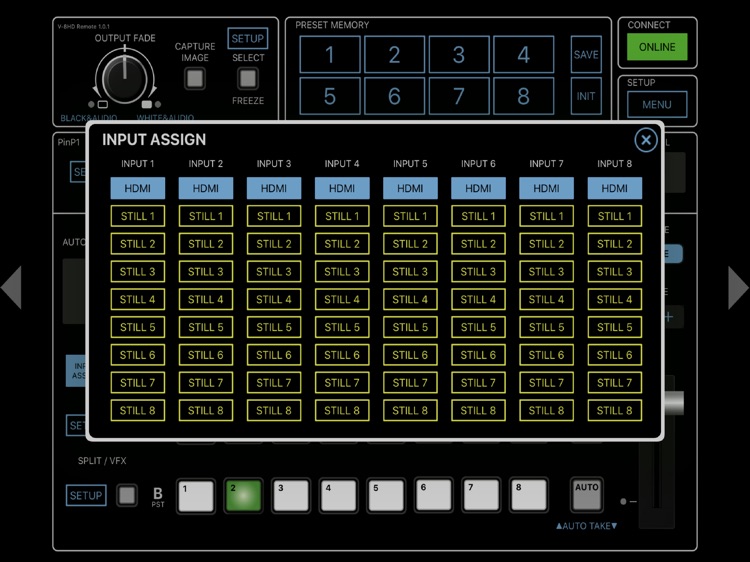Toggle the ONLINE connect button
The width and height of the screenshot is (750, 562).
[x=657, y=47]
